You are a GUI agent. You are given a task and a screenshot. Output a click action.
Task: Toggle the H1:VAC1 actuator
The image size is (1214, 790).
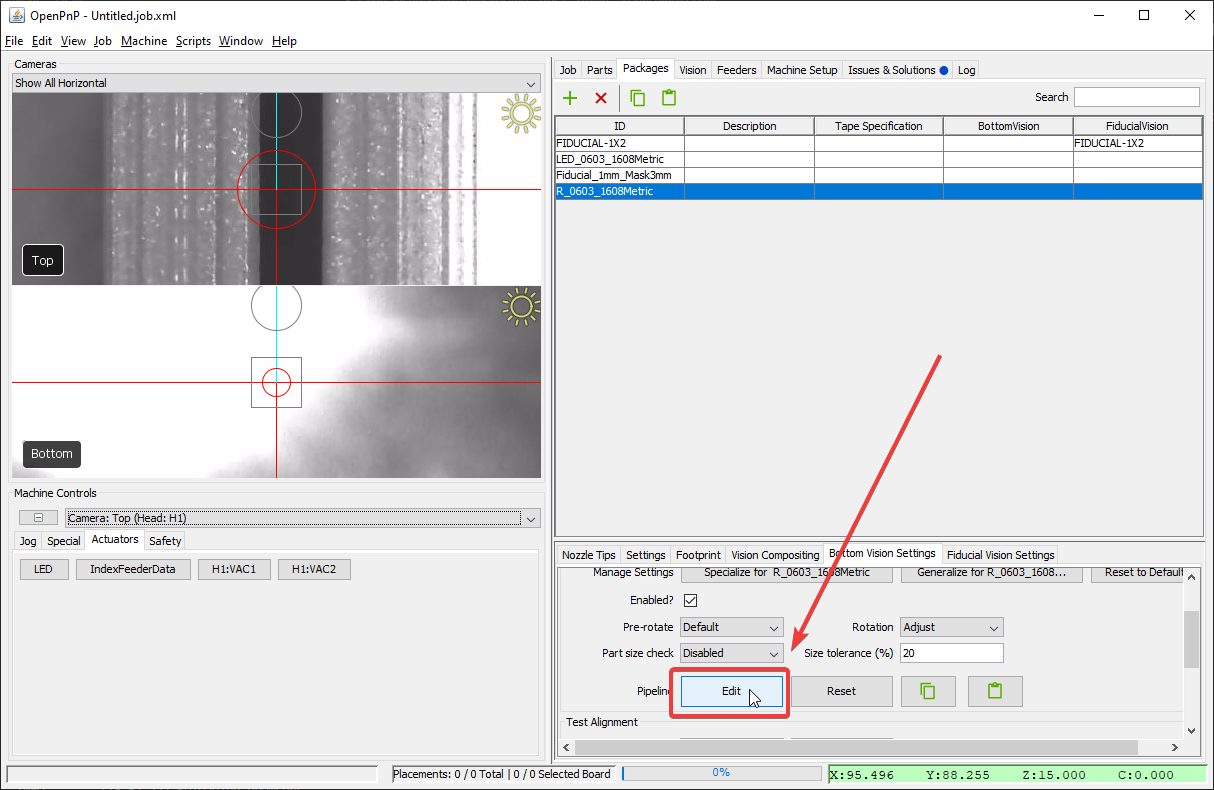[233, 569]
